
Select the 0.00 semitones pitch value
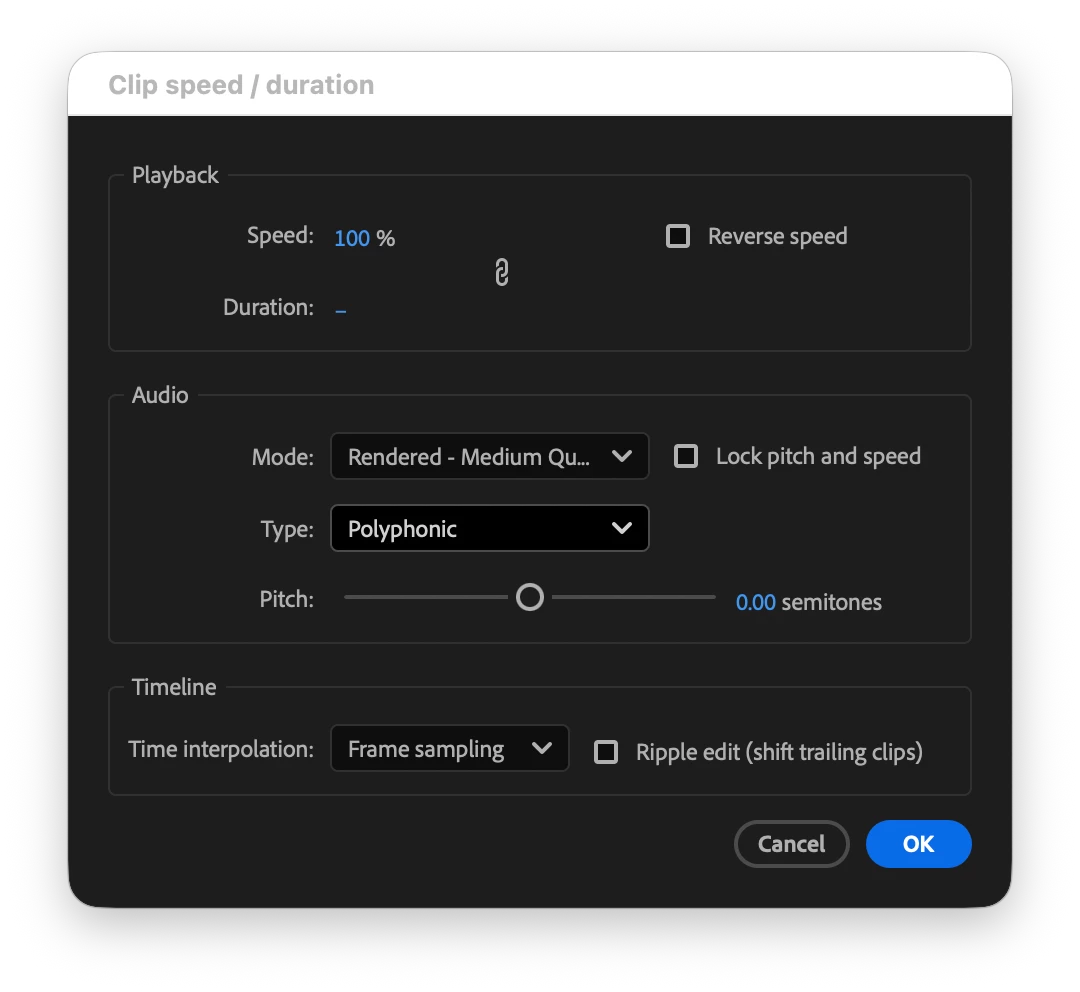756,602
